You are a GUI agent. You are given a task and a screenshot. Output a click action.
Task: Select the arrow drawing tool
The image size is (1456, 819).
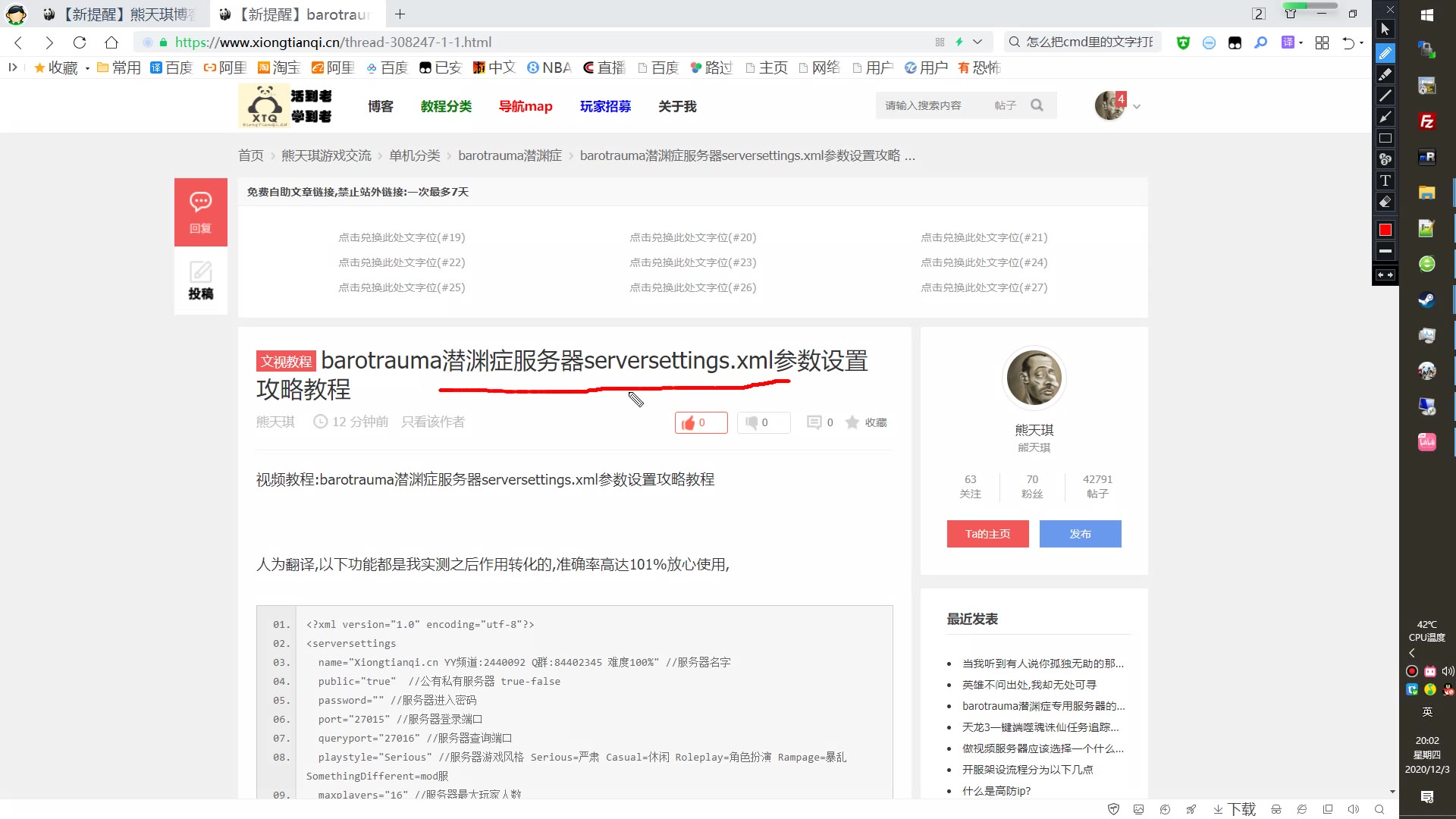point(1385,117)
